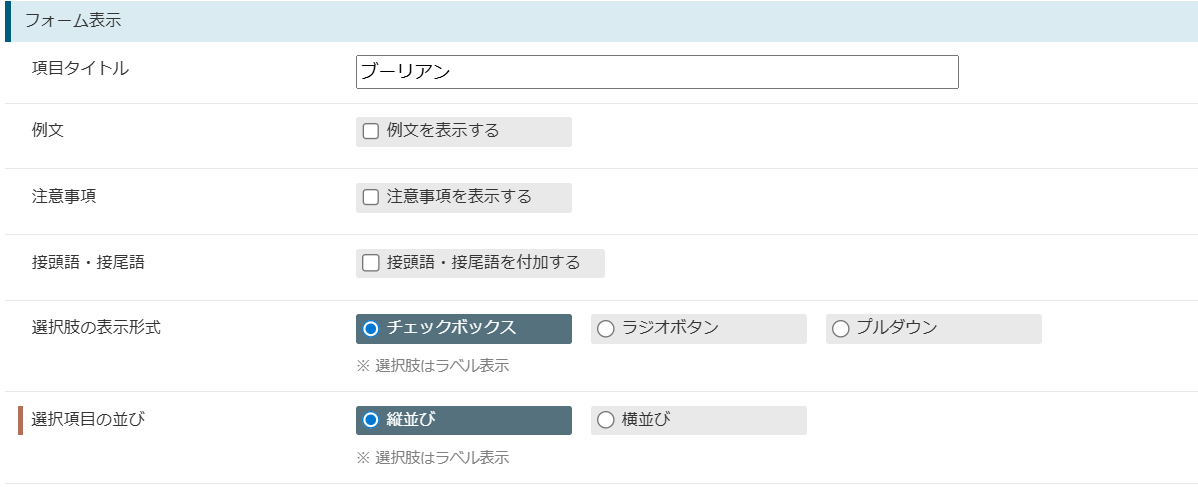Click the 注意事項 row label
This screenshot has width=1198, height=487.
coord(63,196)
